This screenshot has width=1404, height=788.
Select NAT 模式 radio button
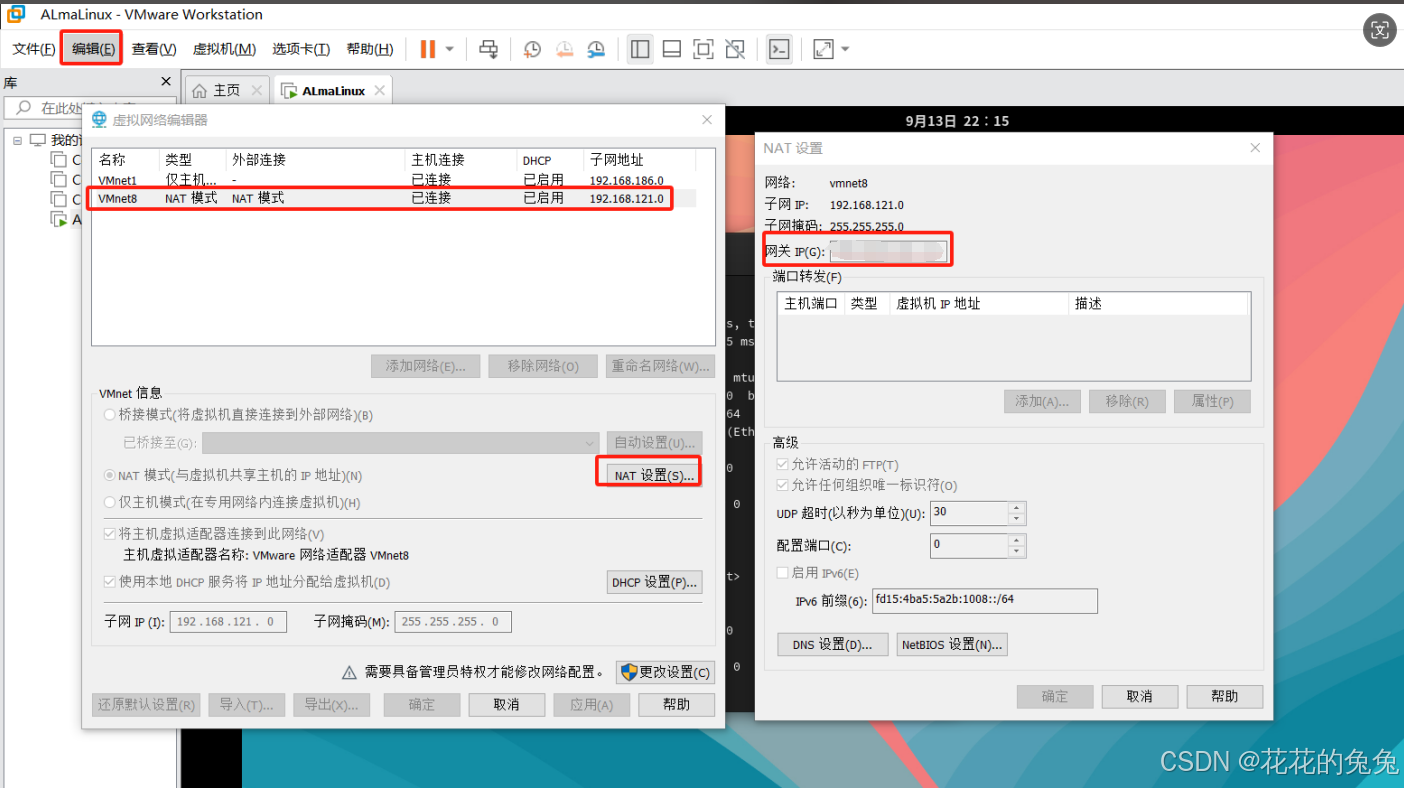(110, 476)
